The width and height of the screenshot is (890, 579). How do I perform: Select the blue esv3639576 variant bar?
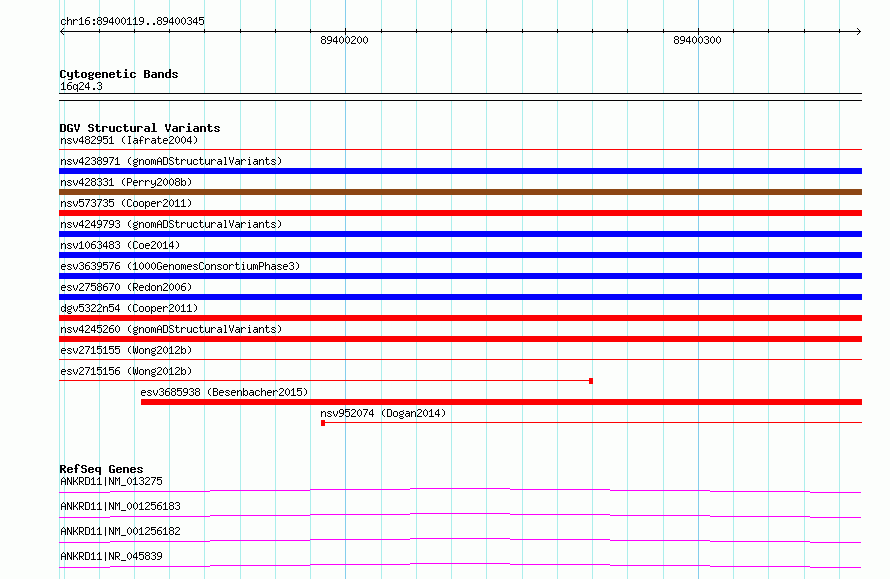click(460, 276)
